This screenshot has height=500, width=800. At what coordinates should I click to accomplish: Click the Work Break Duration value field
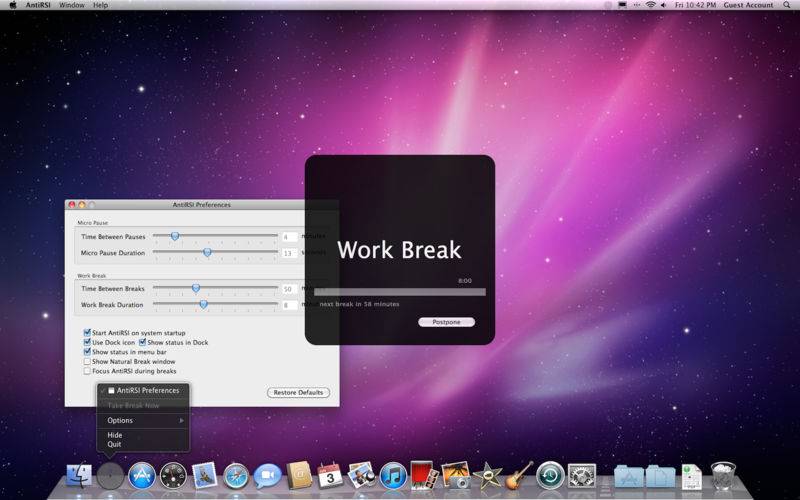coord(289,305)
